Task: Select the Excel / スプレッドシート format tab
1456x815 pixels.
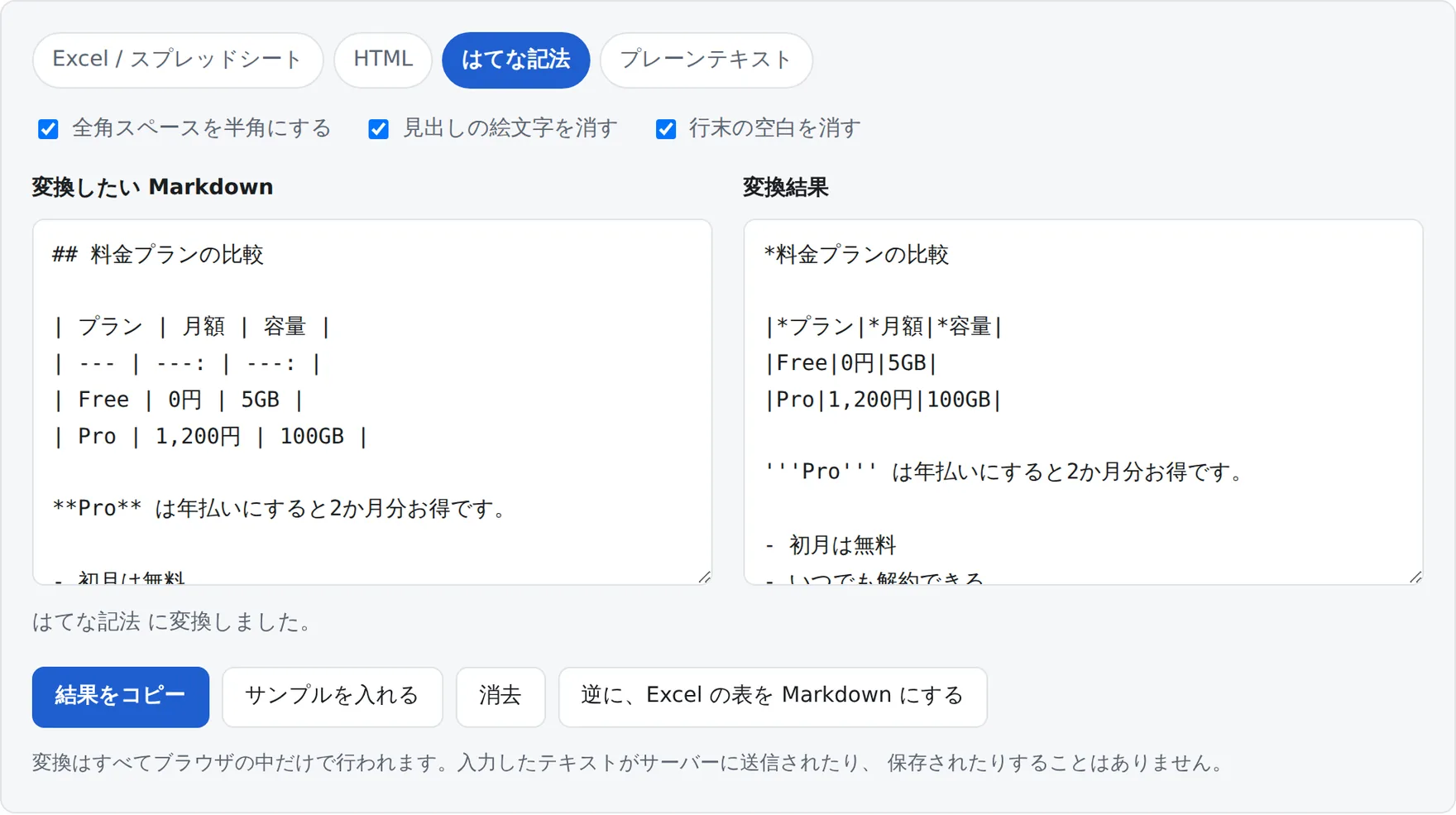Action: pyautogui.click(x=178, y=60)
